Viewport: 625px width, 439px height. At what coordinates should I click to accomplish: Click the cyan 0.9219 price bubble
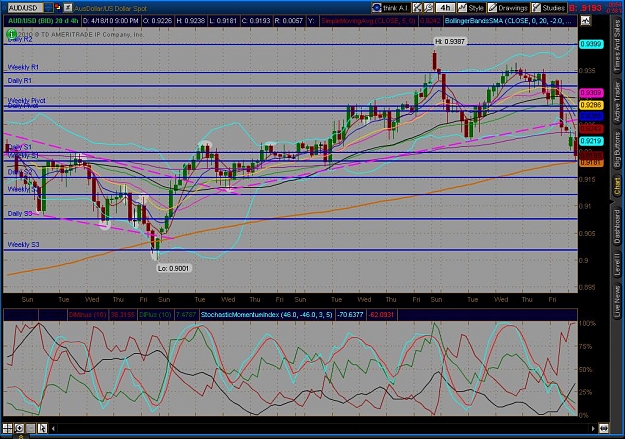[x=591, y=141]
